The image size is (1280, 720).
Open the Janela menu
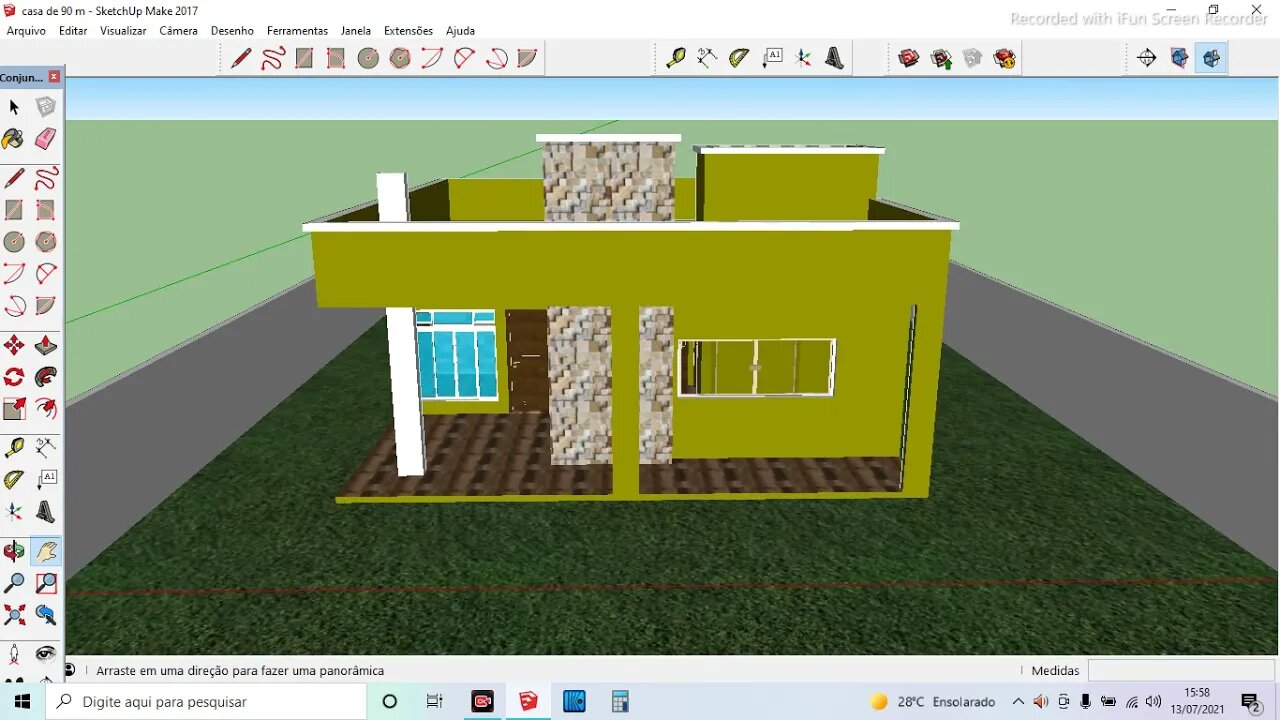tap(355, 31)
